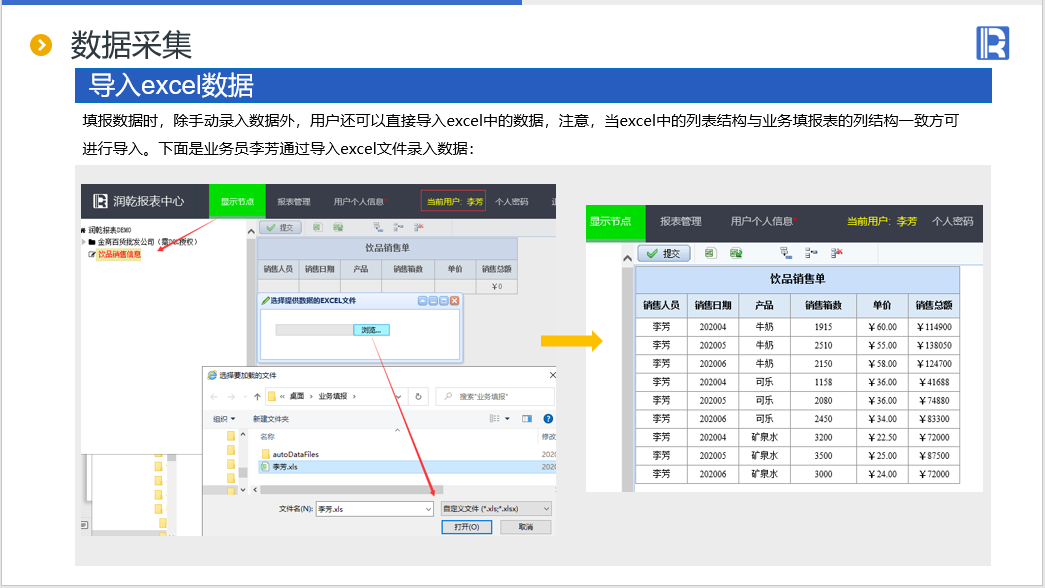The width and height of the screenshot is (1045, 588).
Task: Click the insert-row icon above the filled sales table
Action: [x=786, y=253]
